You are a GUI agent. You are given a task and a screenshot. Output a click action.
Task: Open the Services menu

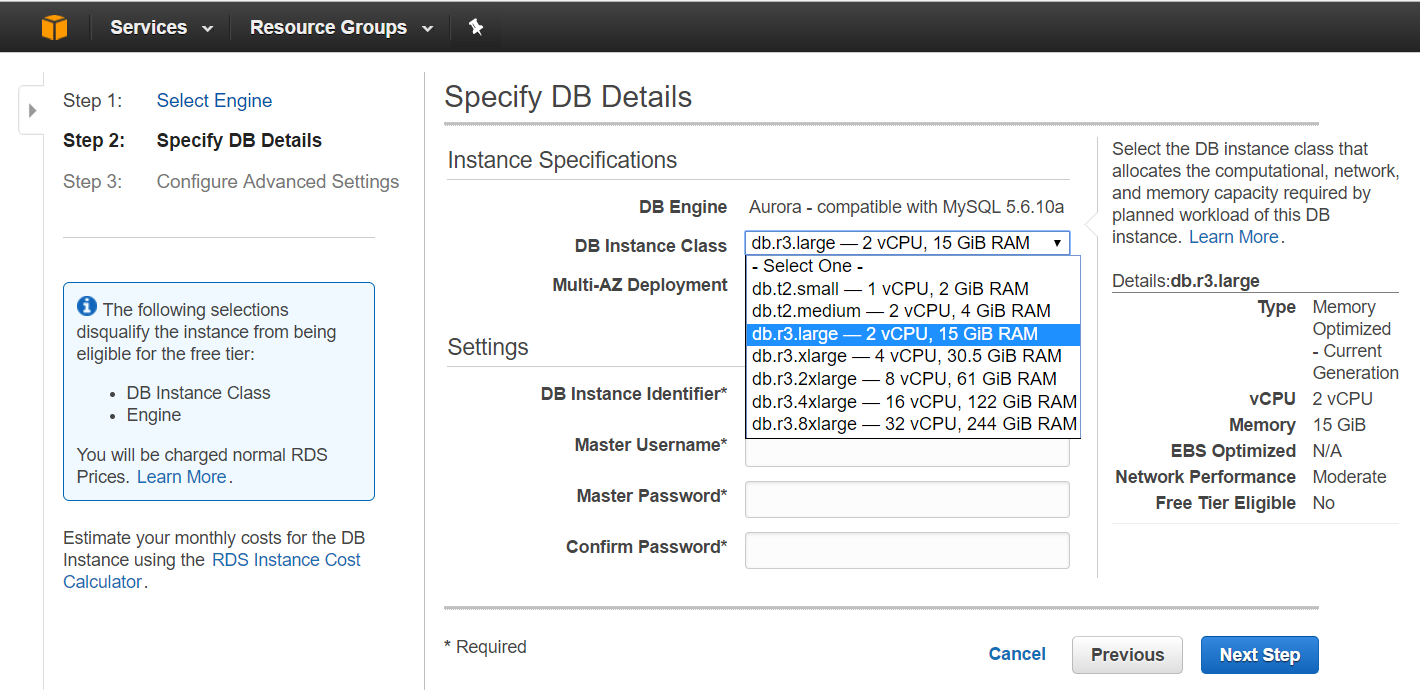[x=162, y=27]
